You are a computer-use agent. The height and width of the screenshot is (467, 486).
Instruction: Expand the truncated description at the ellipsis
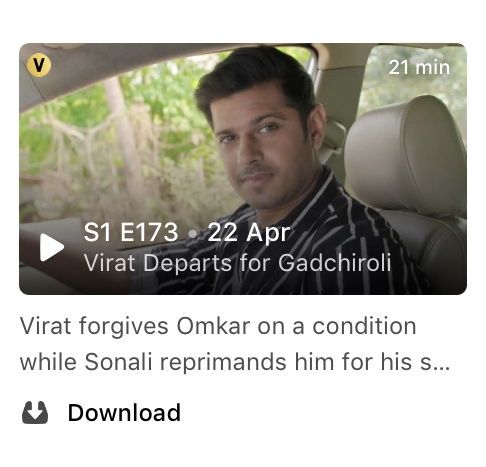tap(443, 367)
